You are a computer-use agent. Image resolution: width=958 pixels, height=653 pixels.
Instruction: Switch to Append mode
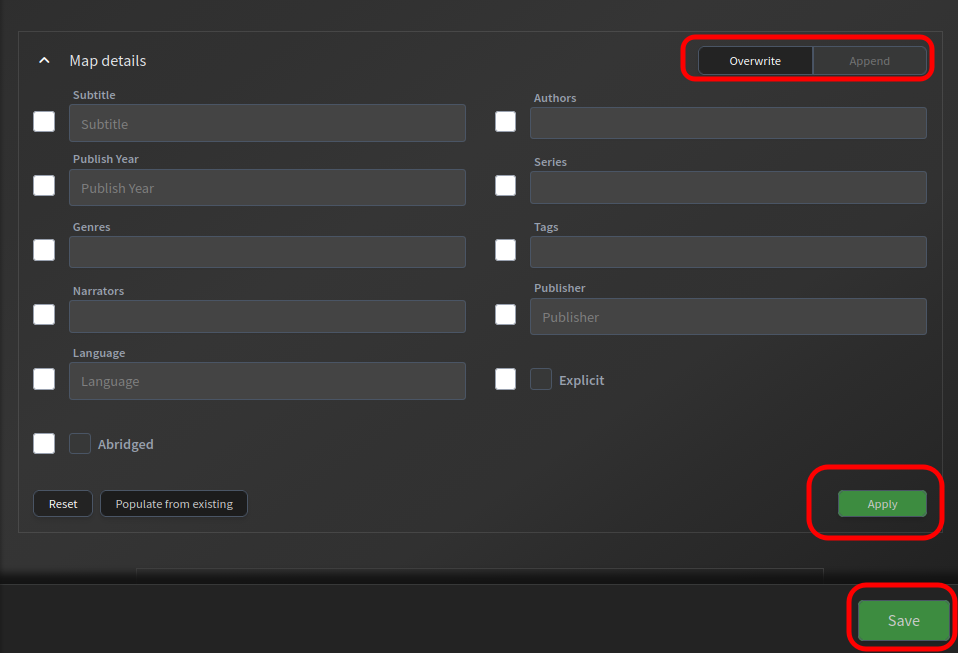pos(869,60)
